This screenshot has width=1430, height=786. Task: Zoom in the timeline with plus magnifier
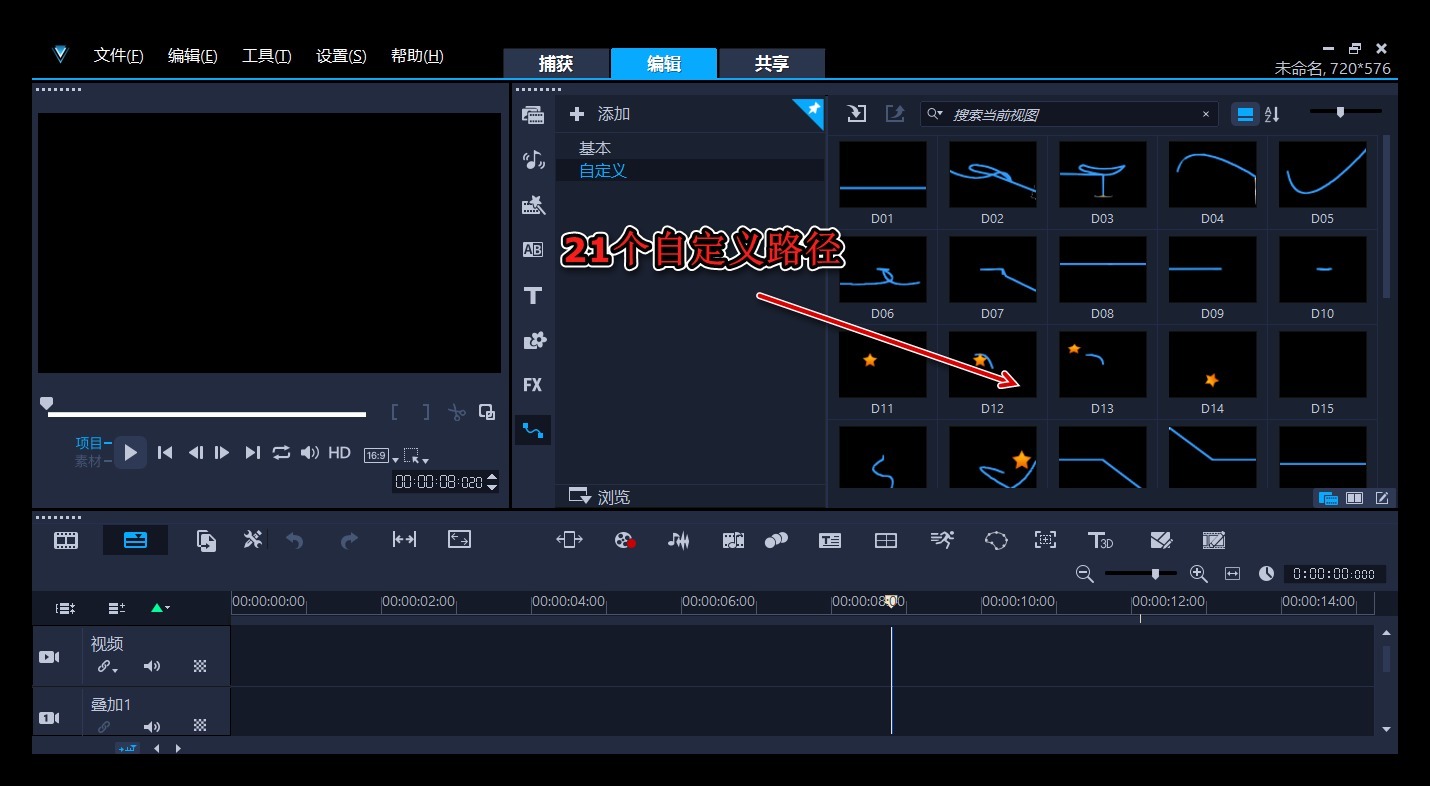pyautogui.click(x=1198, y=574)
